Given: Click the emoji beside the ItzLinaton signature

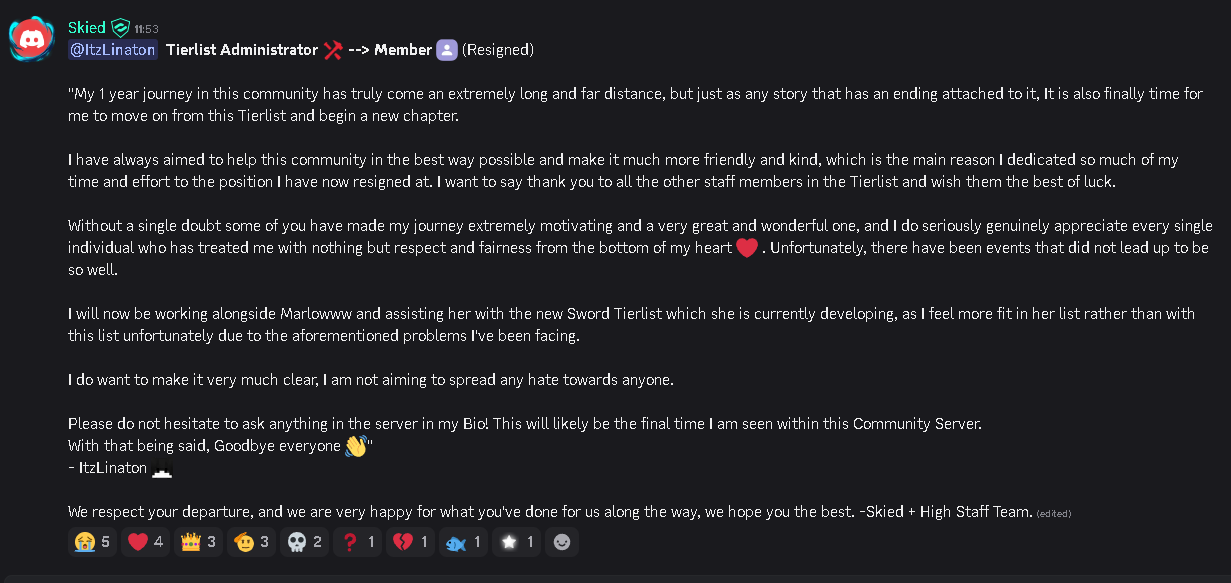Looking at the screenshot, I should point(162,469).
